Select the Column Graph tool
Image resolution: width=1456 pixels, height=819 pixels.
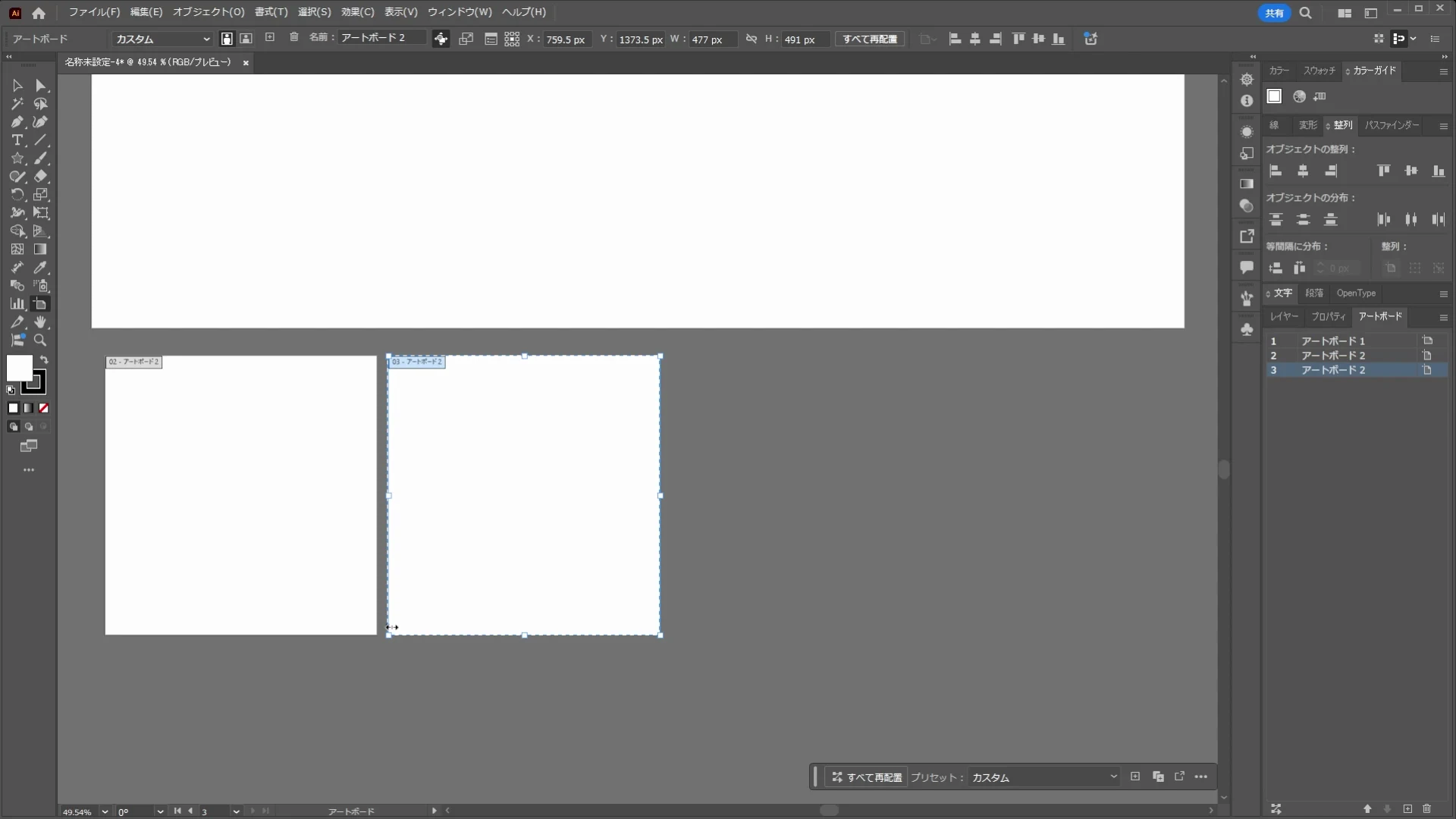pyautogui.click(x=17, y=304)
